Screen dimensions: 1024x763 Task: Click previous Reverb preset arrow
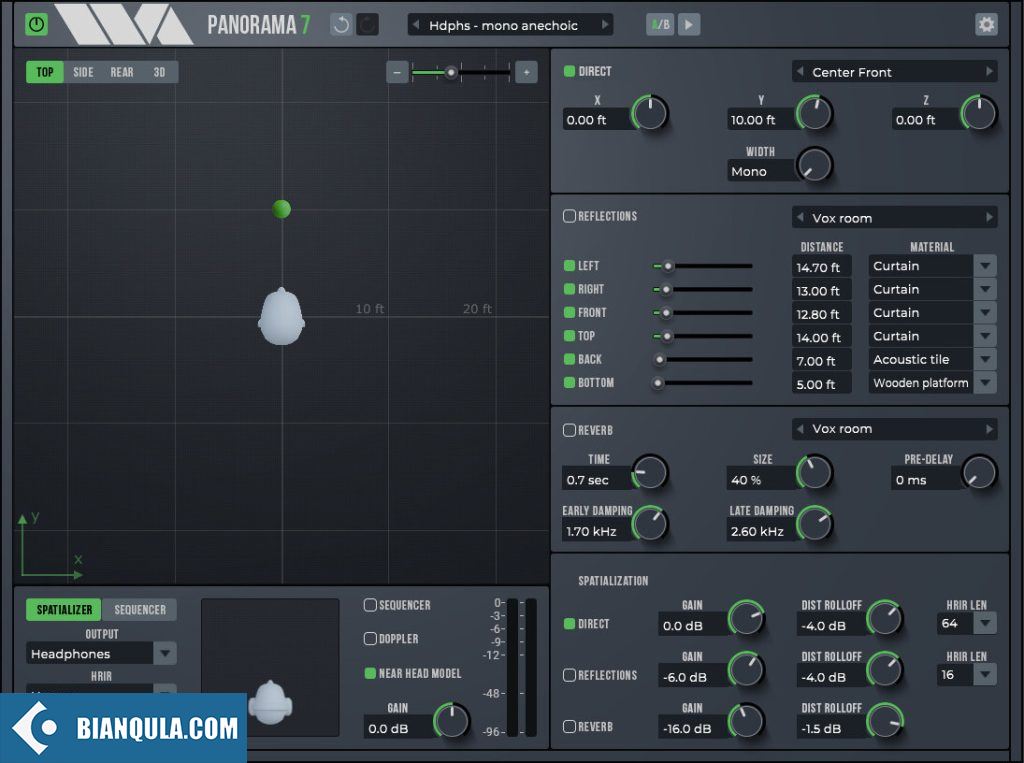point(800,429)
